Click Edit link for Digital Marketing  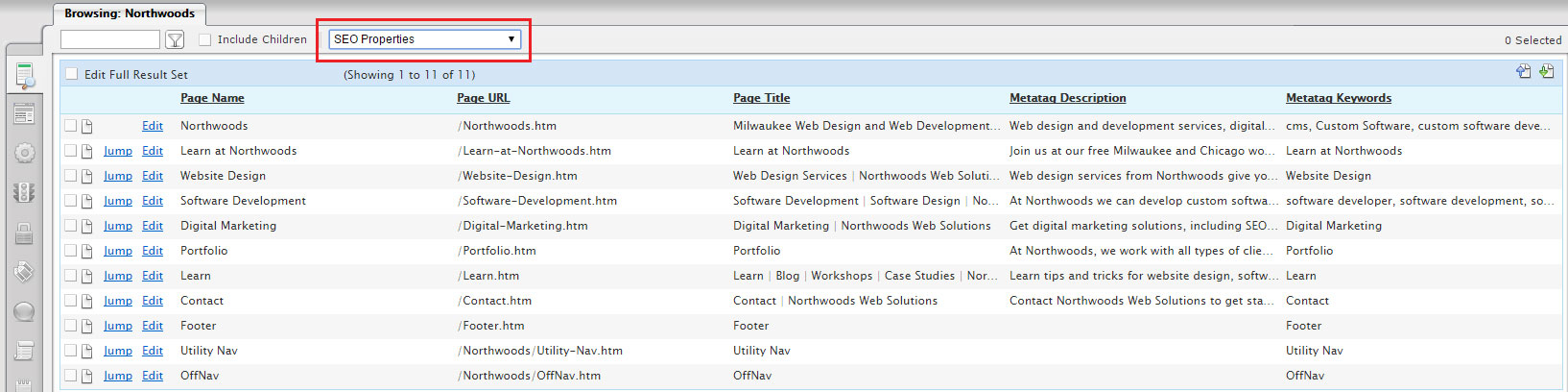click(153, 226)
